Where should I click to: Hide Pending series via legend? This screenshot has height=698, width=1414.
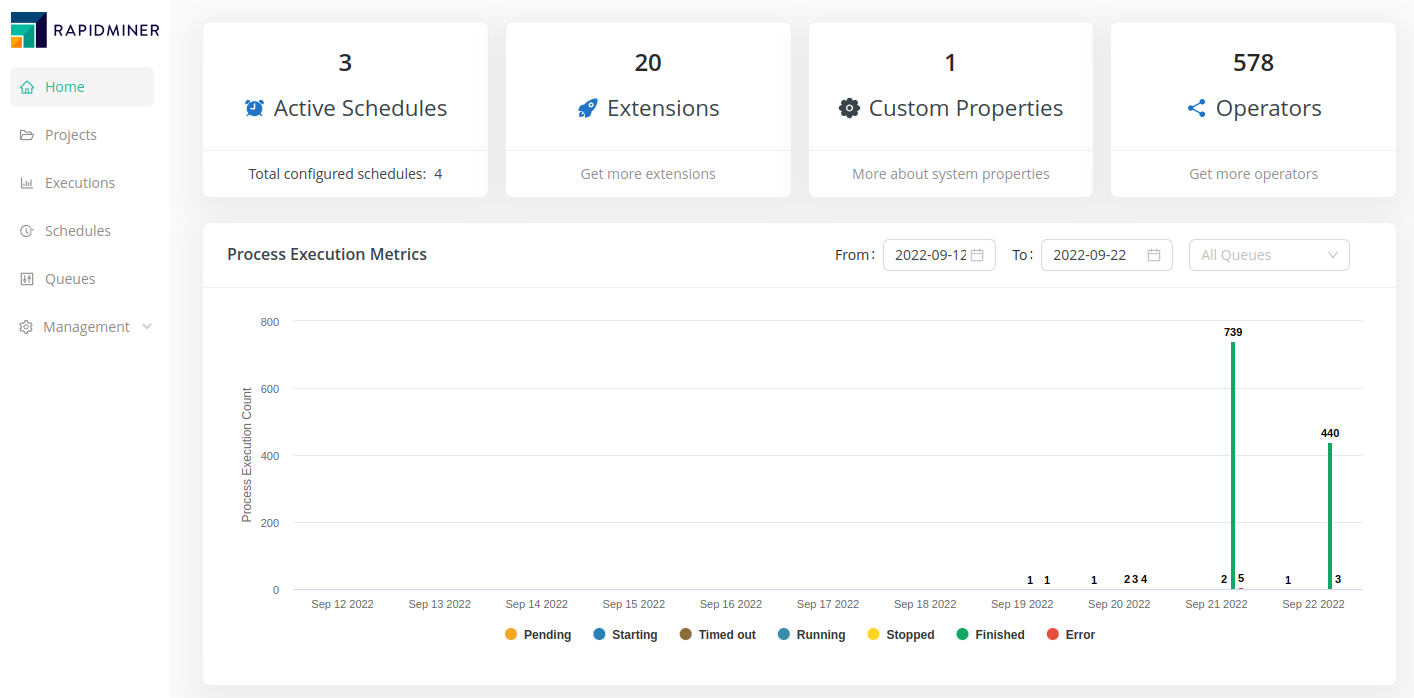537,635
